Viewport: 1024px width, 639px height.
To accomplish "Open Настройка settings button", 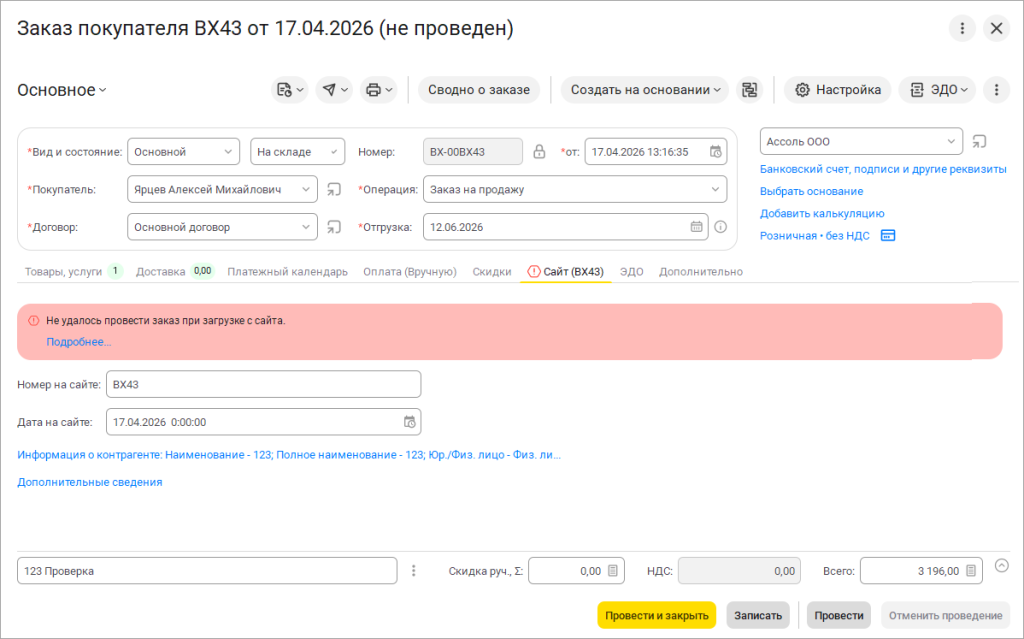I will pos(837,90).
